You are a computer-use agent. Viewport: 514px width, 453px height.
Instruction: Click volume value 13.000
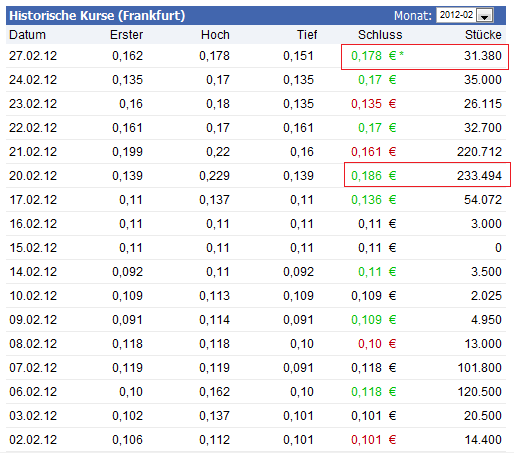(x=483, y=344)
